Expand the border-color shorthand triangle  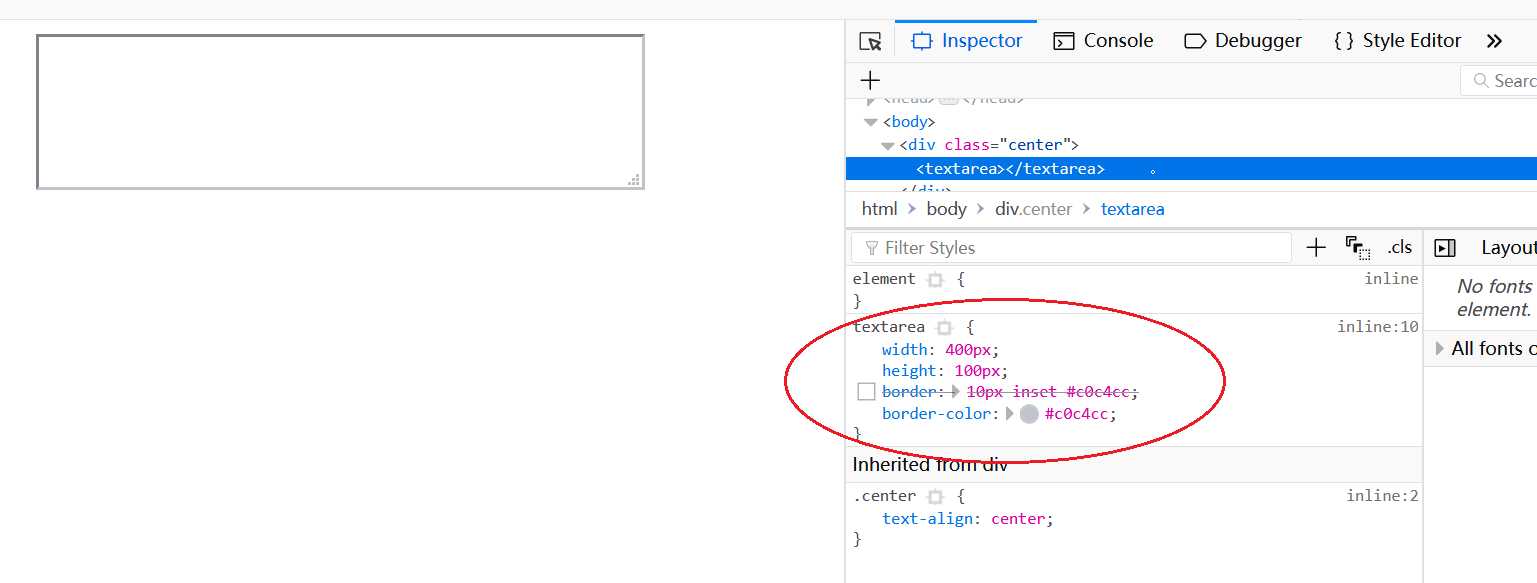coord(1010,414)
